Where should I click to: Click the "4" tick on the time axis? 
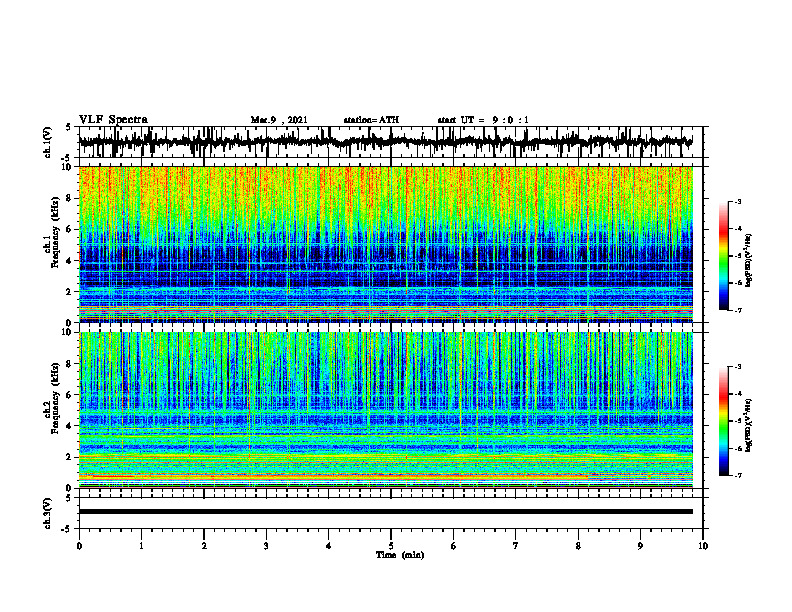(x=329, y=546)
